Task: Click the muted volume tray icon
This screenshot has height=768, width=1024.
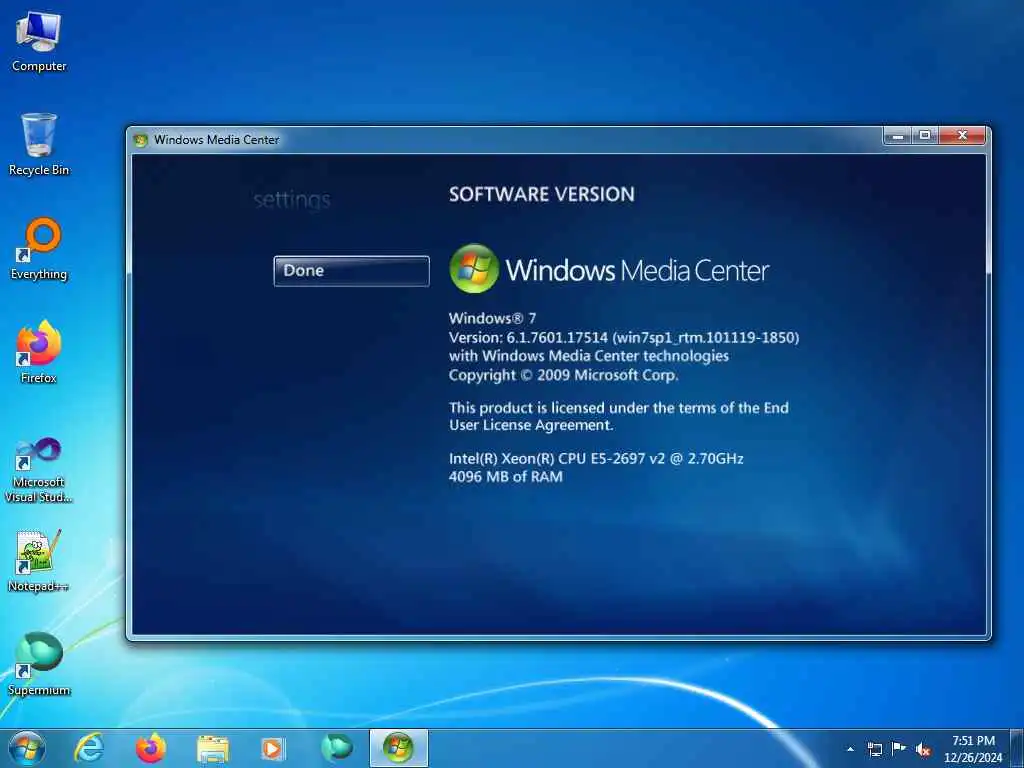Action: click(x=923, y=750)
